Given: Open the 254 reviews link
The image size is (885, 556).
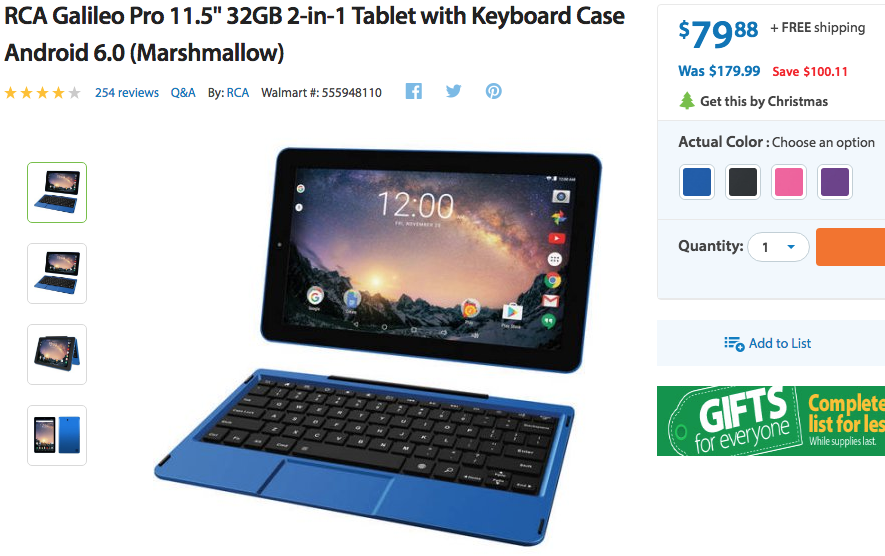Looking at the screenshot, I should click(x=127, y=93).
